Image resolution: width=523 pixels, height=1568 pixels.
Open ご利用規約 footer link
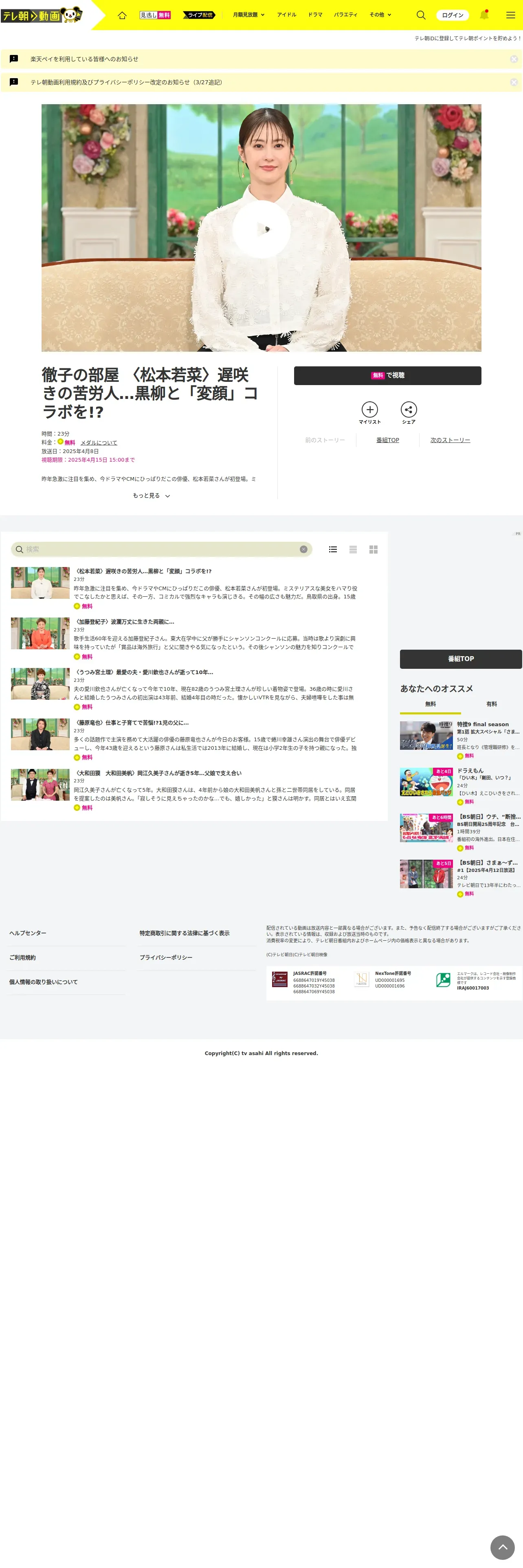(x=22, y=957)
